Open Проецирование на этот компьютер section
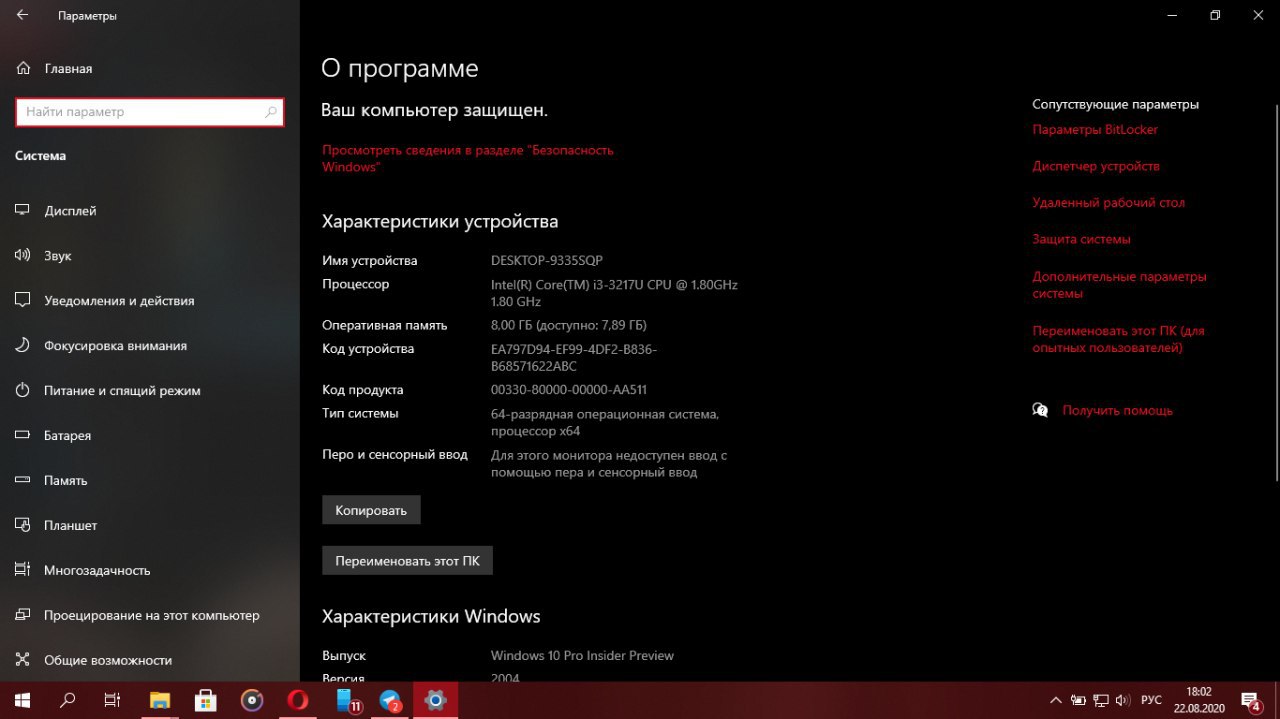 150,616
